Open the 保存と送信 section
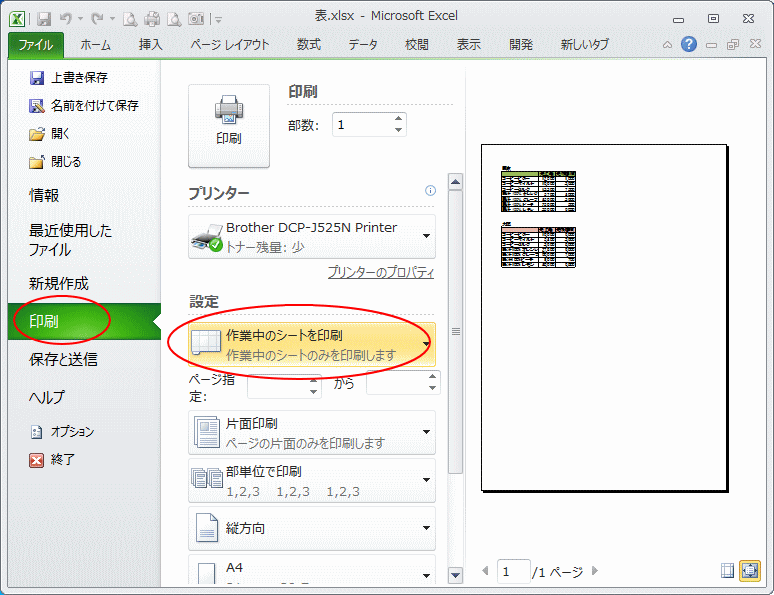 (x=63, y=359)
